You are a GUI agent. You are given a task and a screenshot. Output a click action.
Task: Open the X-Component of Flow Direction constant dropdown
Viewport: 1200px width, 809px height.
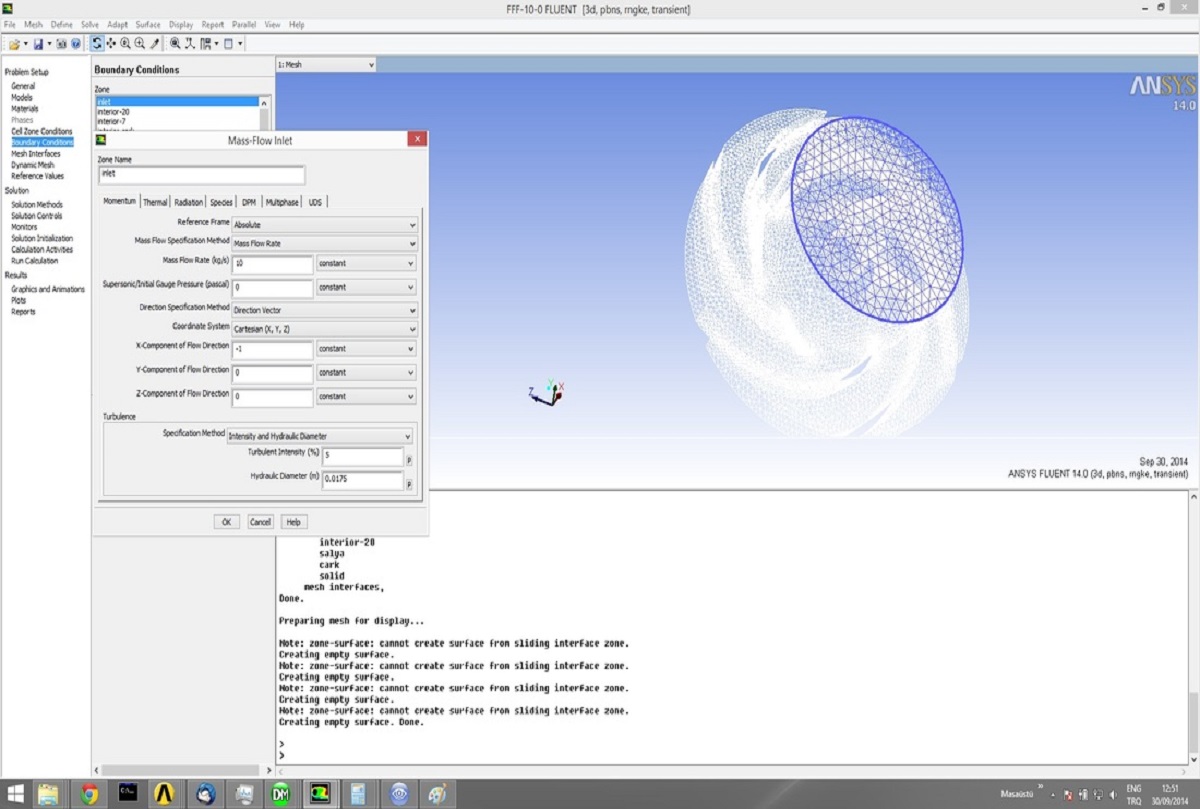[366, 349]
